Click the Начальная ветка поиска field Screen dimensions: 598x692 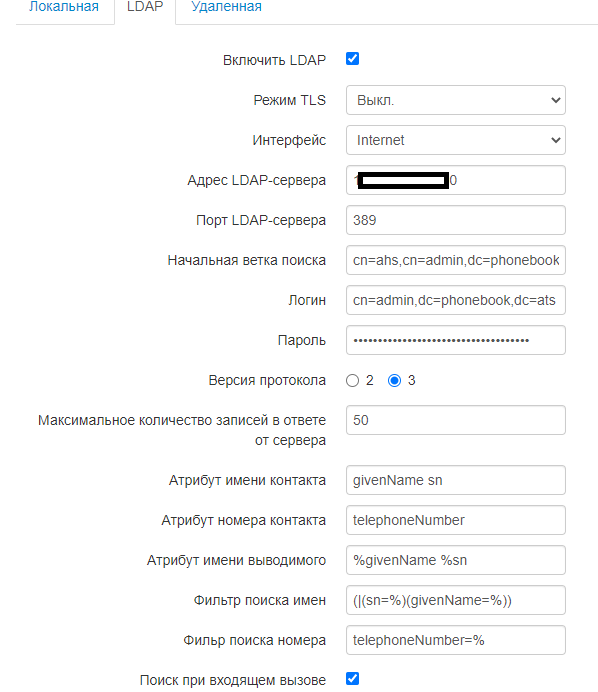point(455,260)
